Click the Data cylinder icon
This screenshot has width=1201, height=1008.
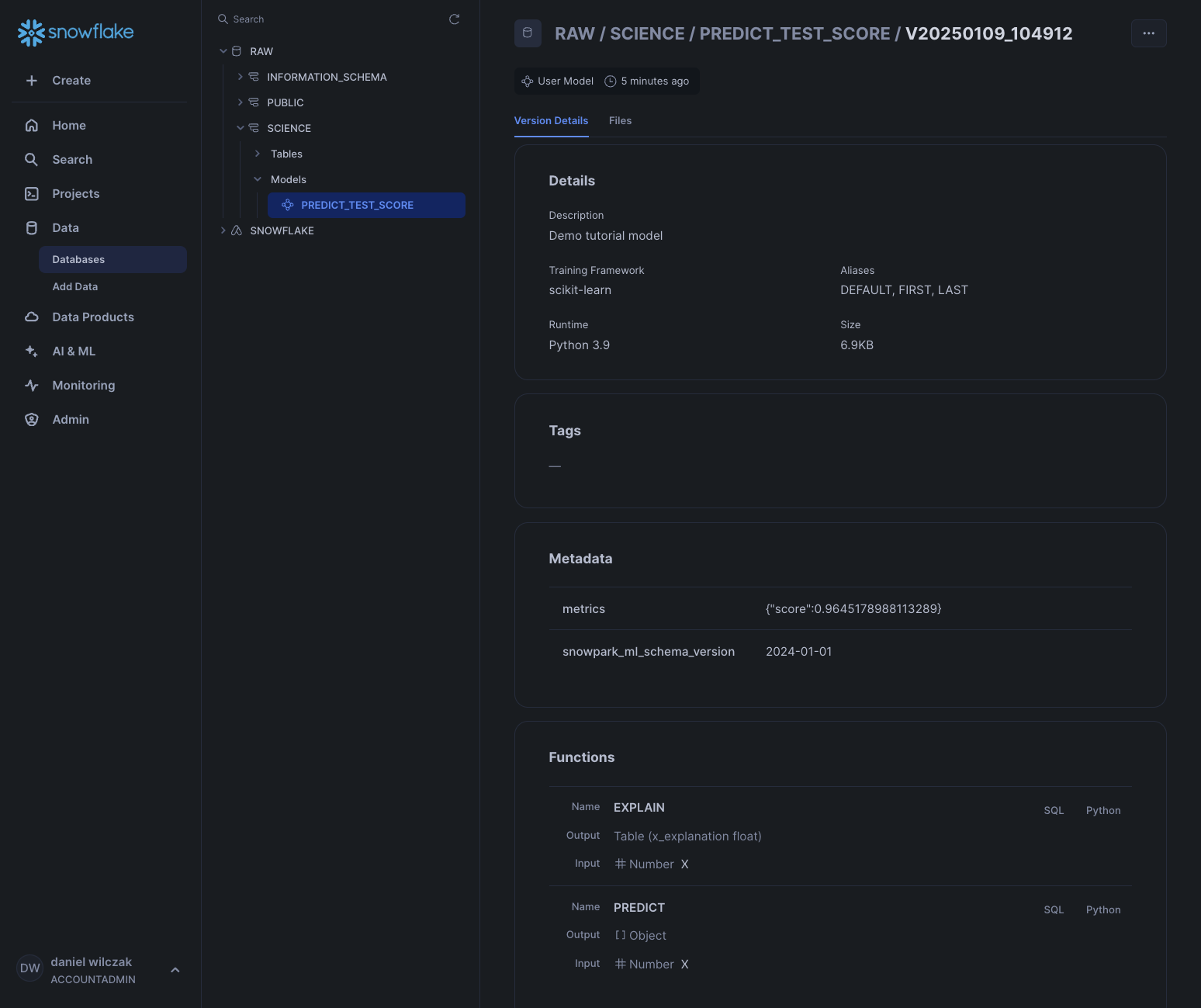[x=32, y=228]
